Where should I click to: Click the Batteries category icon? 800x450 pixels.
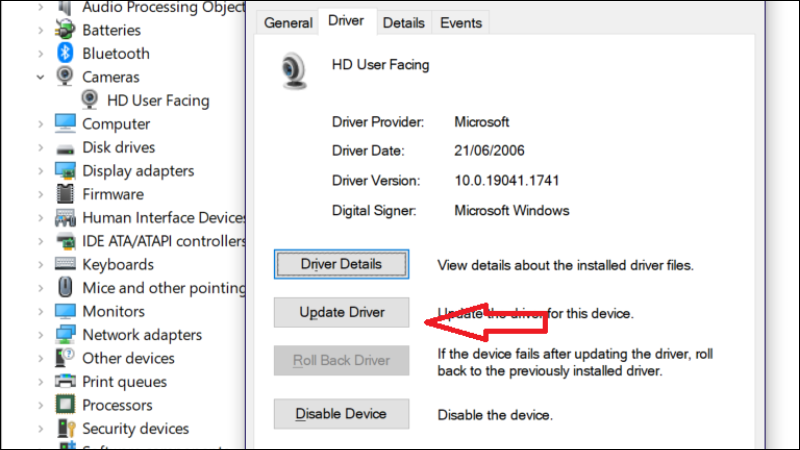pos(65,30)
